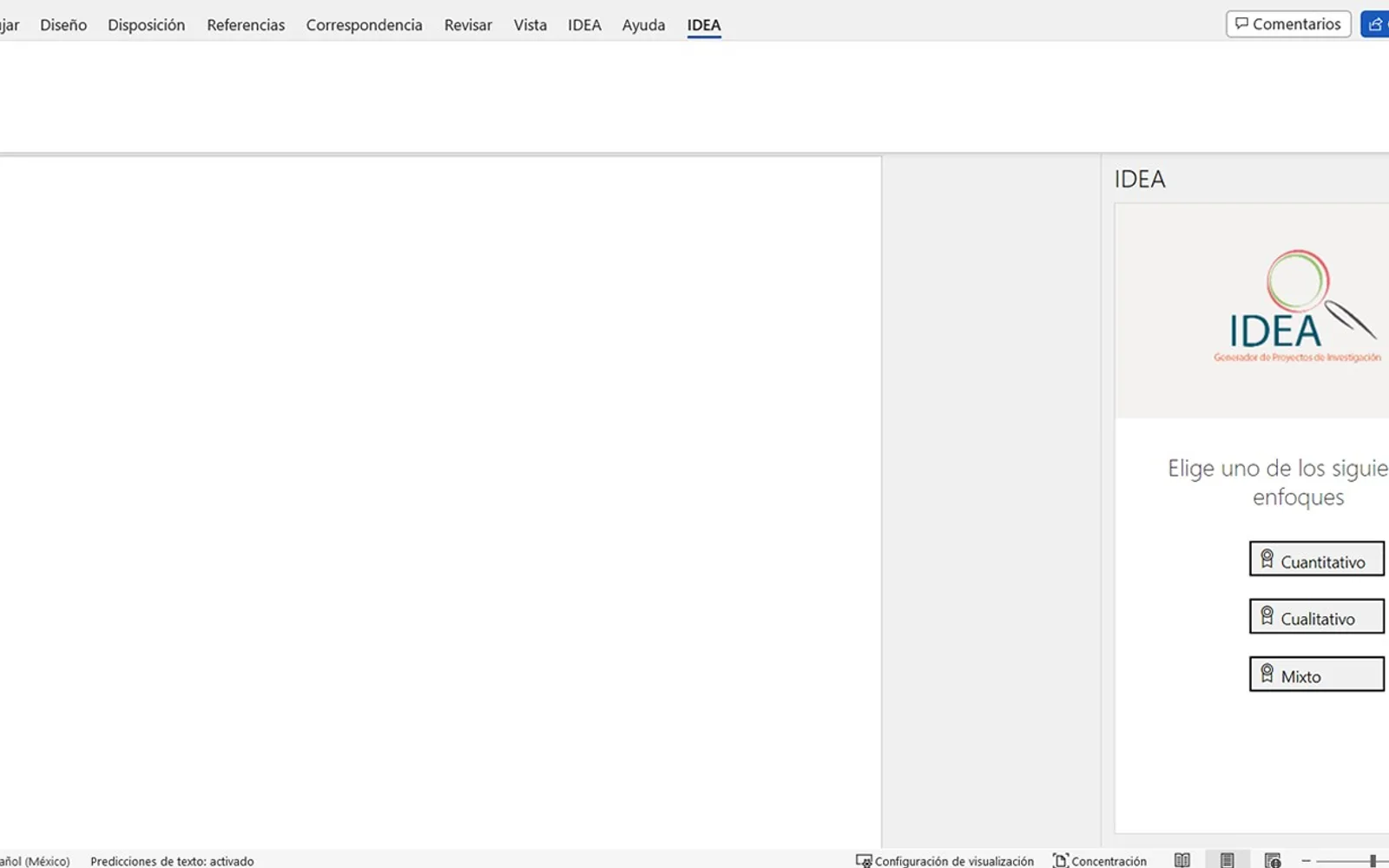
Task: Switch to Web Layout view icon
Action: click(1272, 860)
